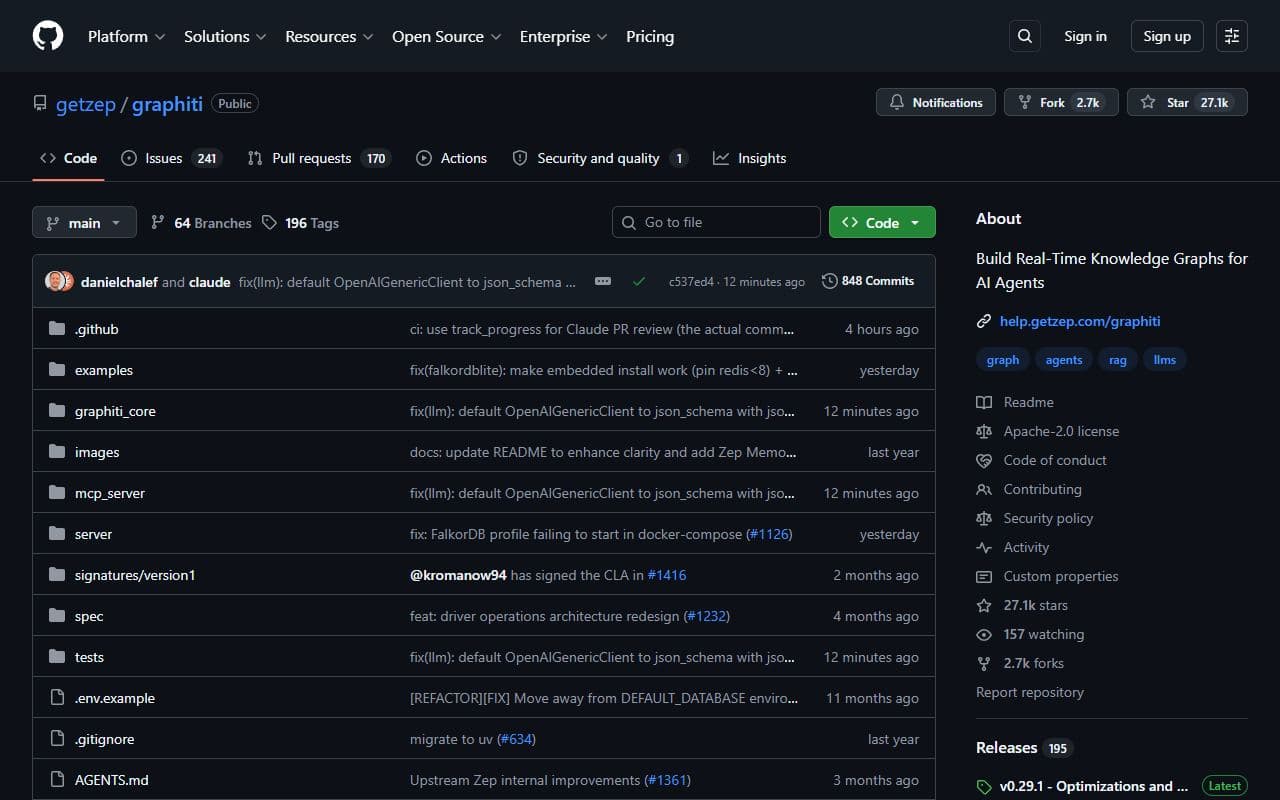View all 64 Branches
This screenshot has width=1280, height=800.
pyautogui.click(x=201, y=223)
